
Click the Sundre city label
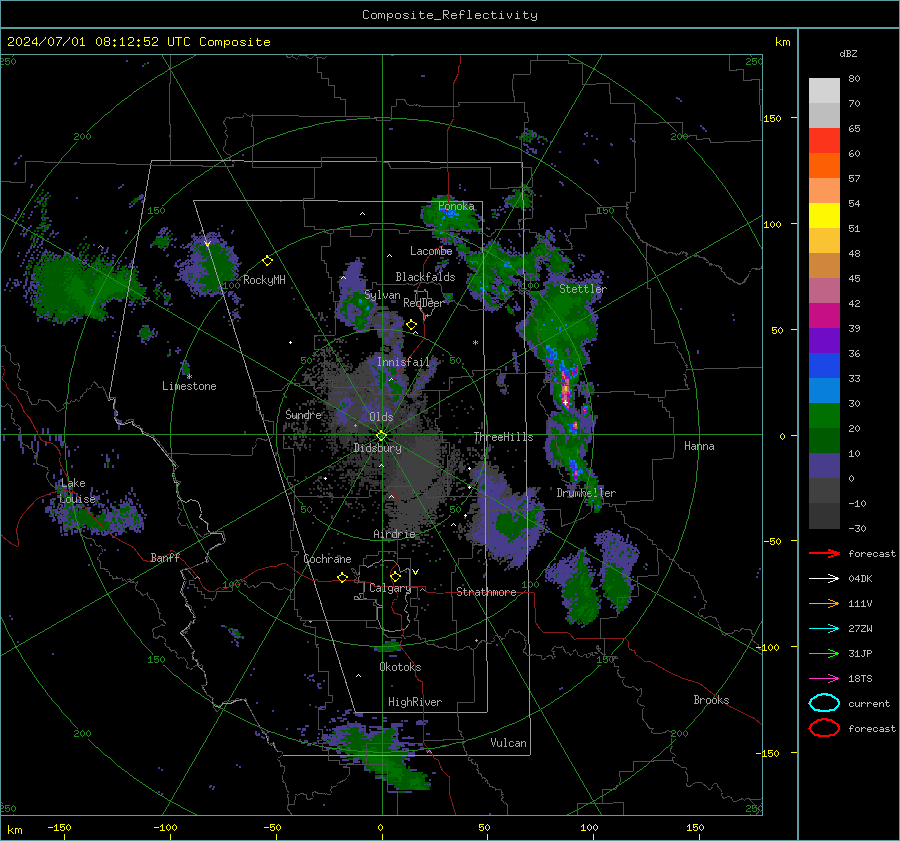303,414
